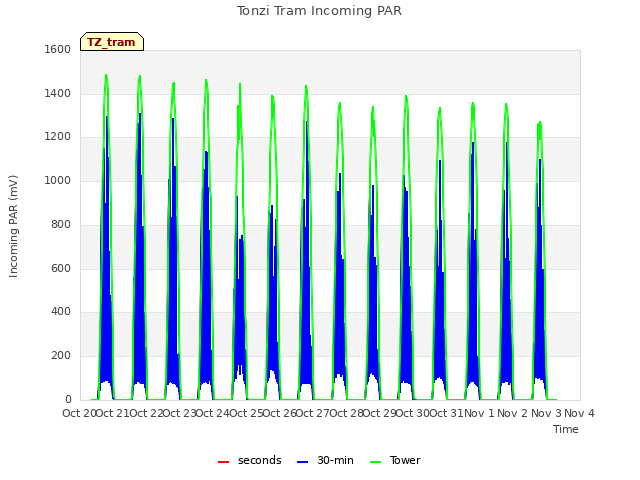Click the y-axis label 'Incoming PAR (mV)'
The width and height of the screenshot is (640, 480).
tap(13, 227)
